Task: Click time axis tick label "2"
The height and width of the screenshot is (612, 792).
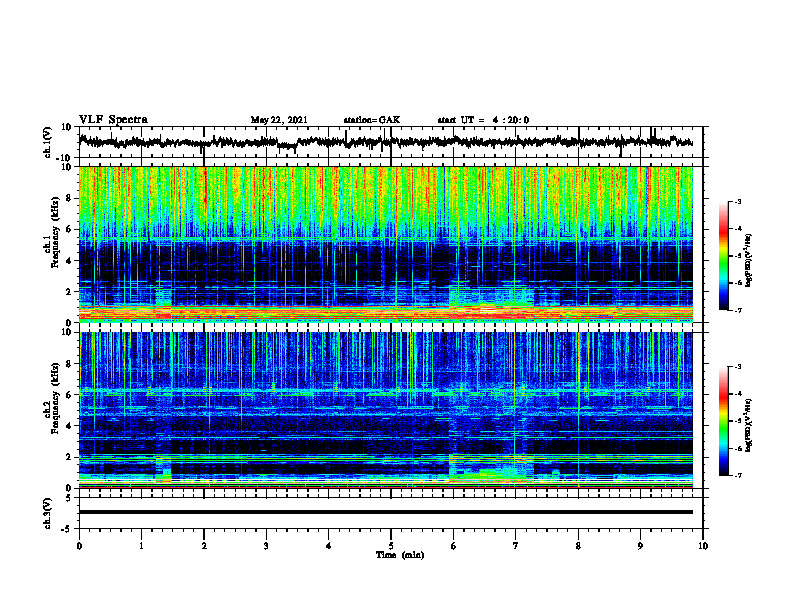Action: 204,546
